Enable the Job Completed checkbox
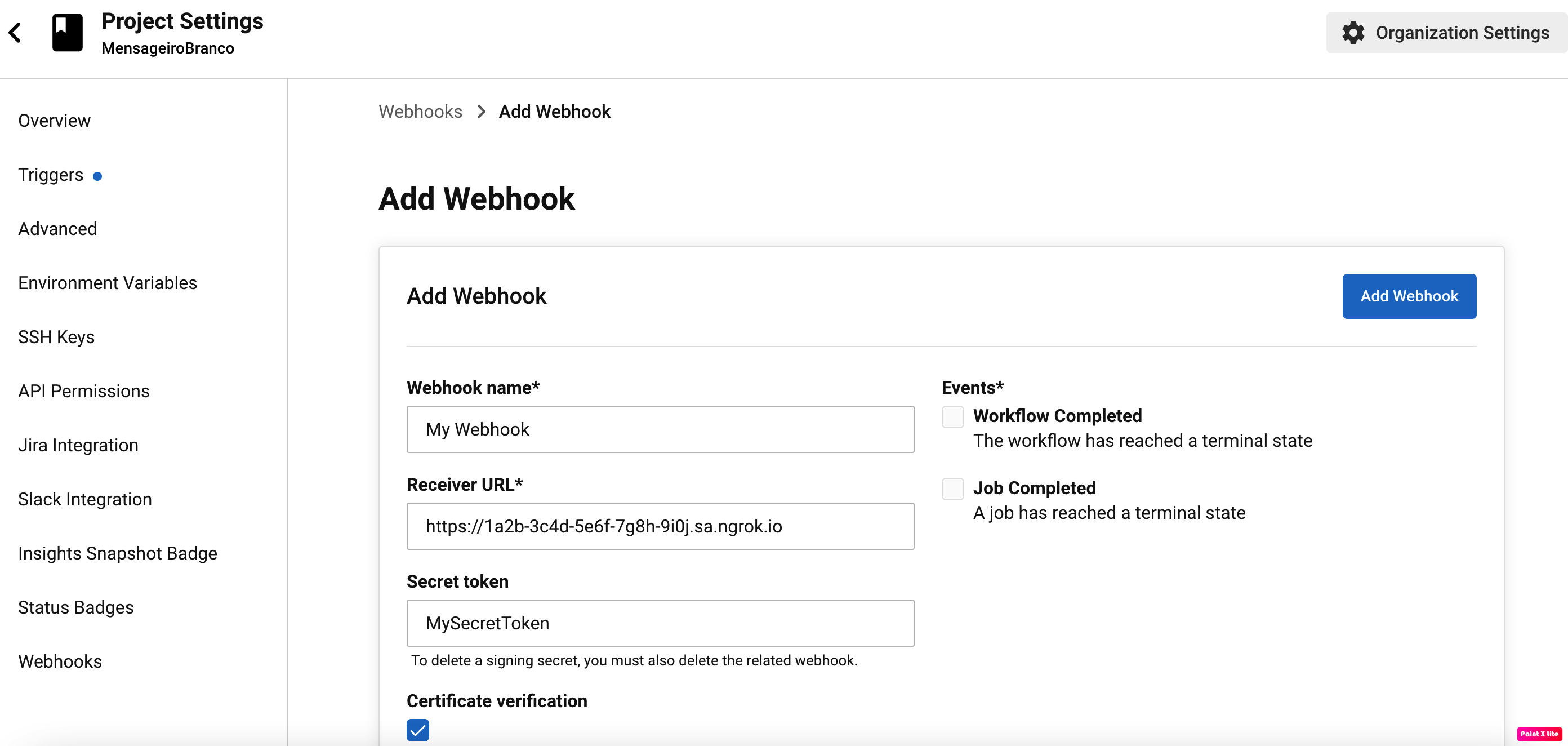The width and height of the screenshot is (1568, 746). click(950, 489)
